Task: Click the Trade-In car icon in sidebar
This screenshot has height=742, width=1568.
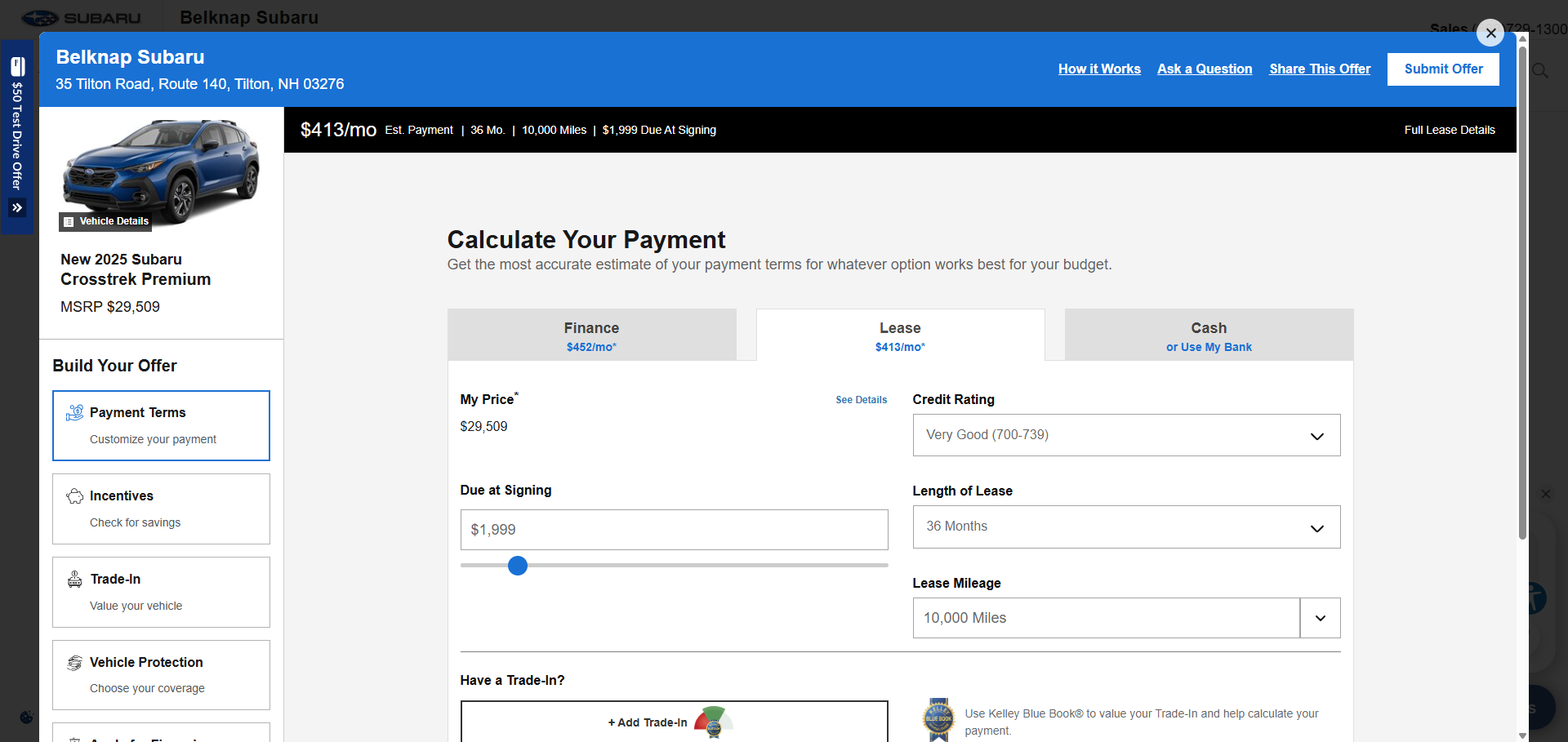Action: click(x=74, y=579)
